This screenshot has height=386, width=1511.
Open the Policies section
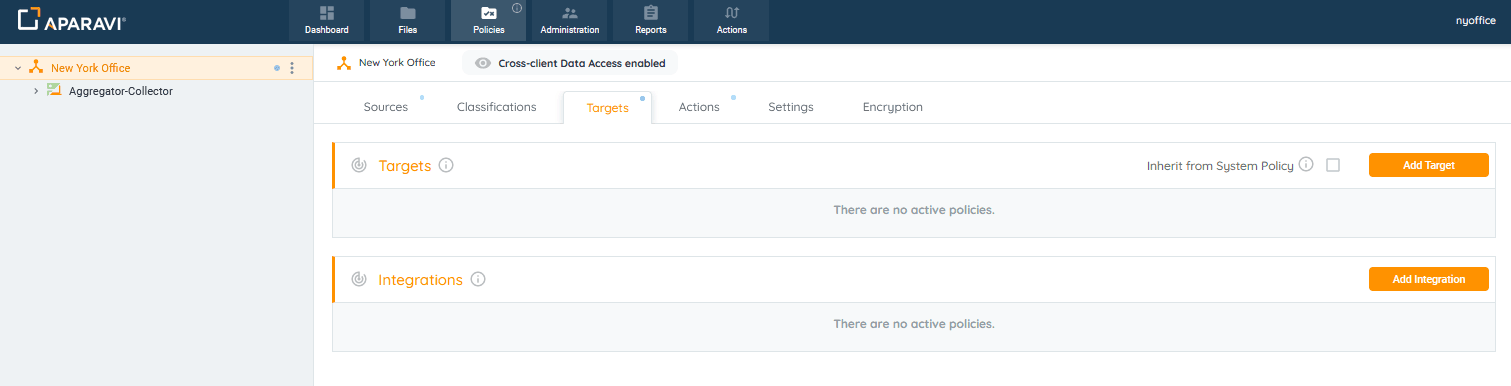tap(488, 20)
